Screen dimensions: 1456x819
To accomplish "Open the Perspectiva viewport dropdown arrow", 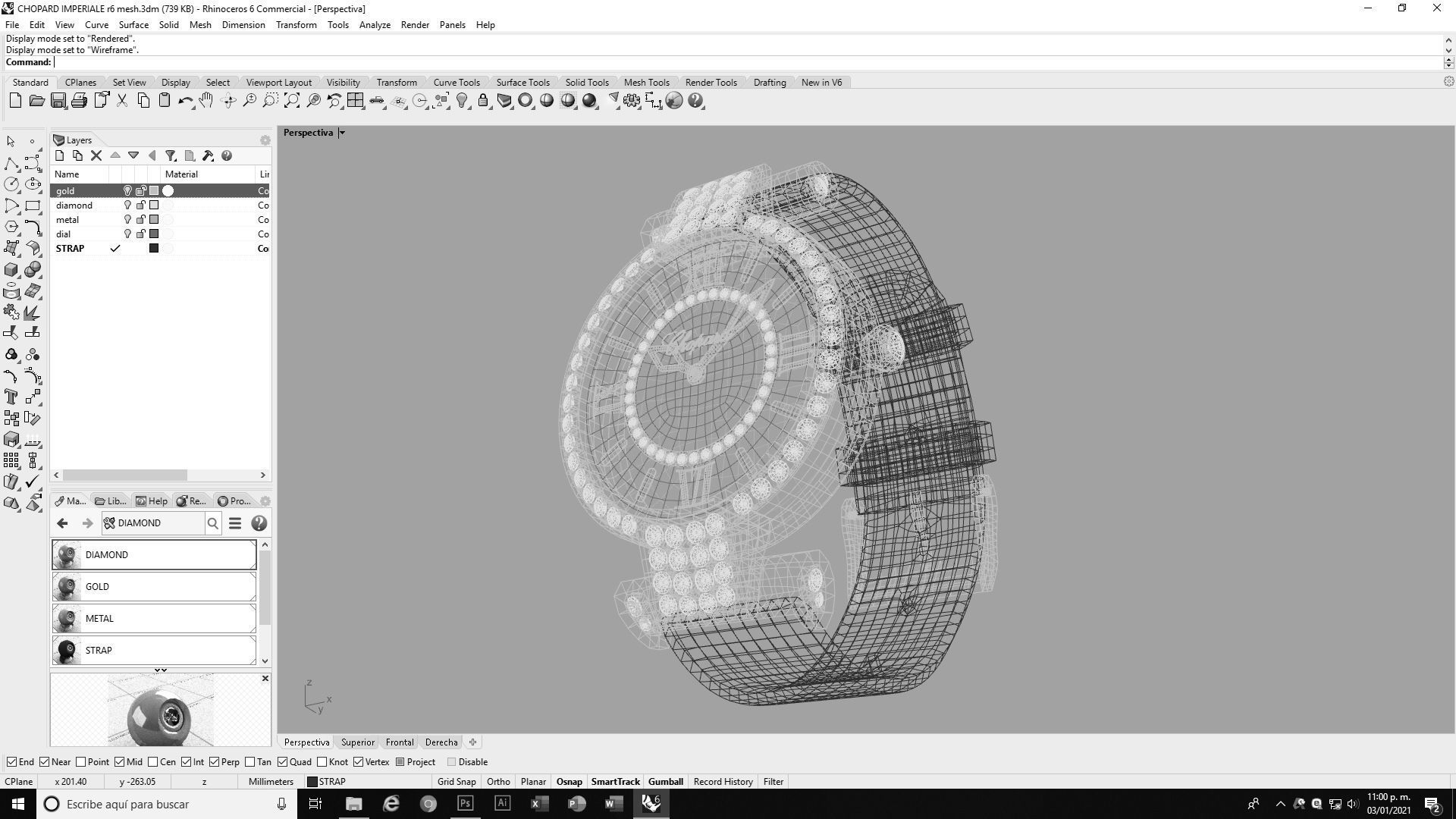I will [342, 133].
